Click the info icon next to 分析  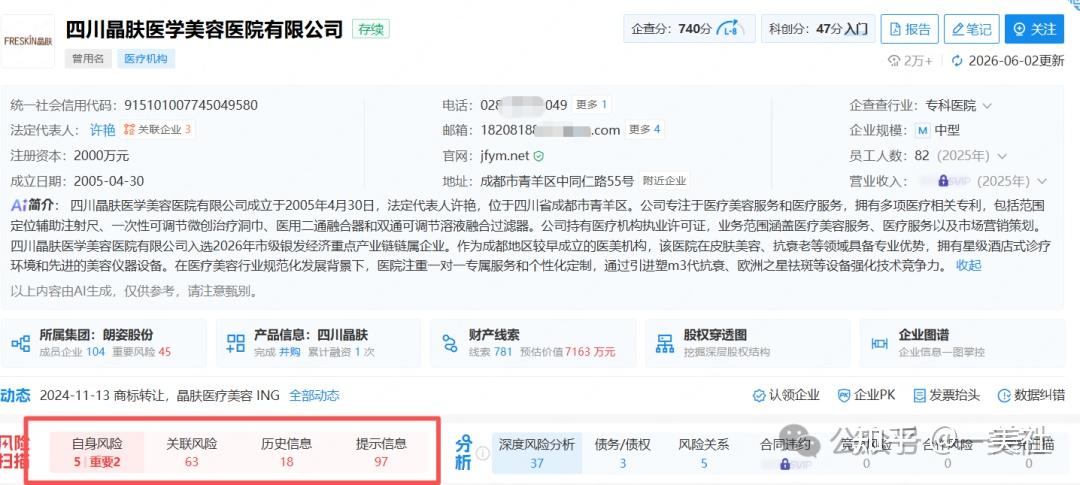click(484, 453)
